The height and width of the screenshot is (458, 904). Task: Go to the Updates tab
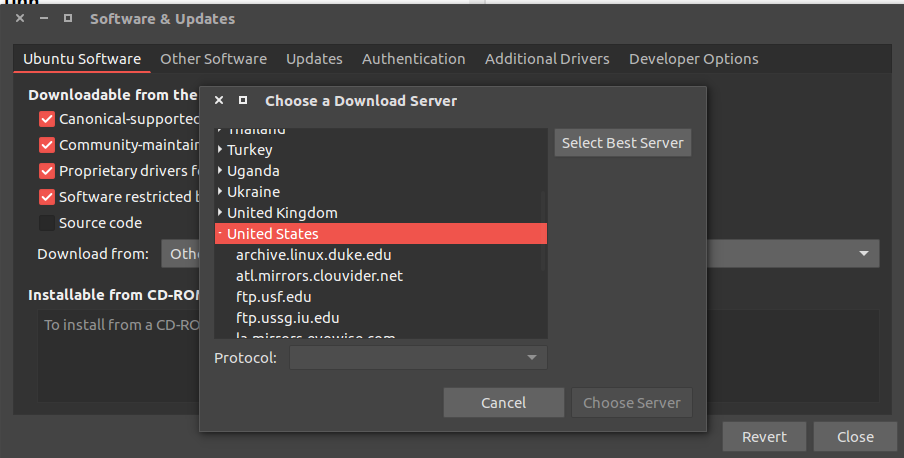pyautogui.click(x=314, y=59)
